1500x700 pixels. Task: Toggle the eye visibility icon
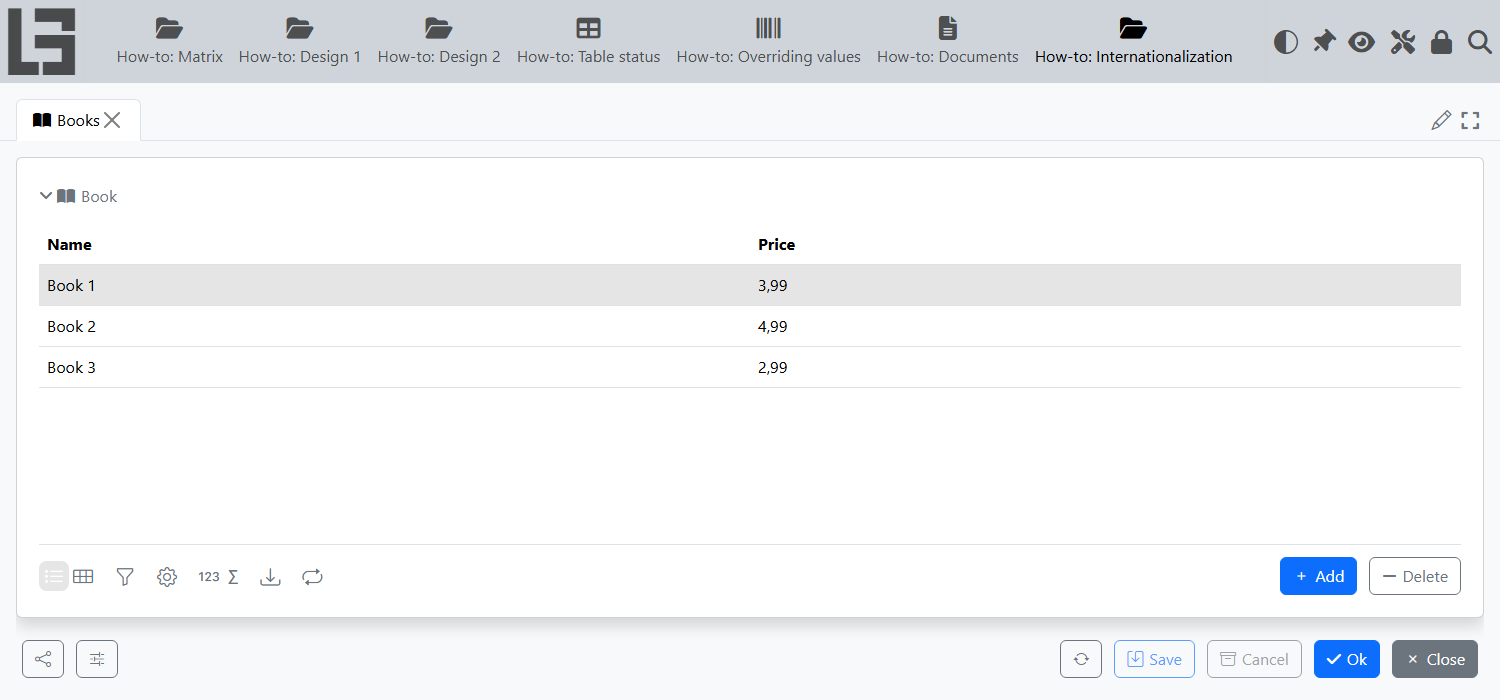(x=1361, y=42)
